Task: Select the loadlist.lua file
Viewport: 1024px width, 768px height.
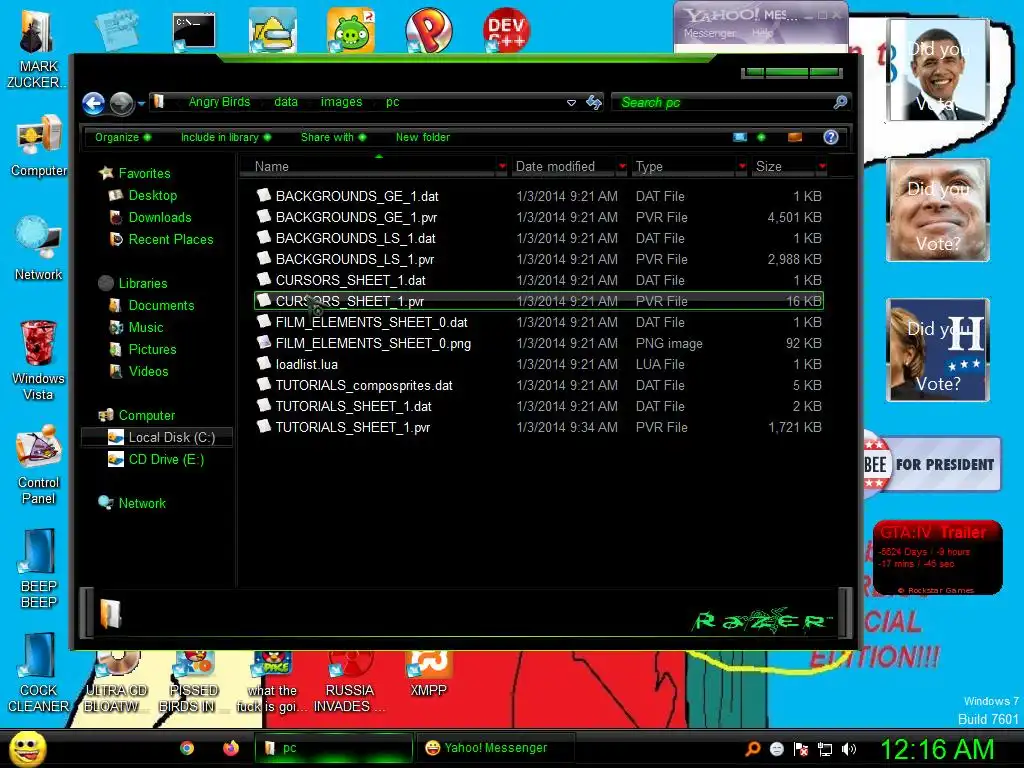Action: (x=539, y=364)
